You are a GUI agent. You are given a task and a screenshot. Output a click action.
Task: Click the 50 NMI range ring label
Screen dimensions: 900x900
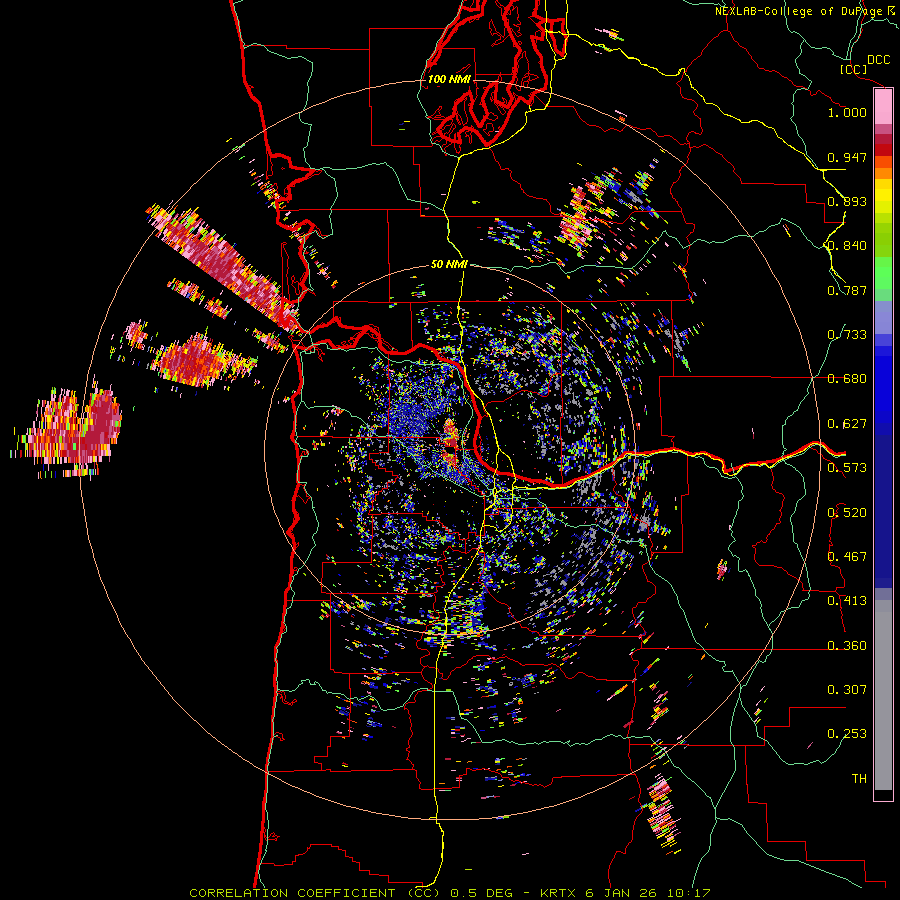[449, 264]
